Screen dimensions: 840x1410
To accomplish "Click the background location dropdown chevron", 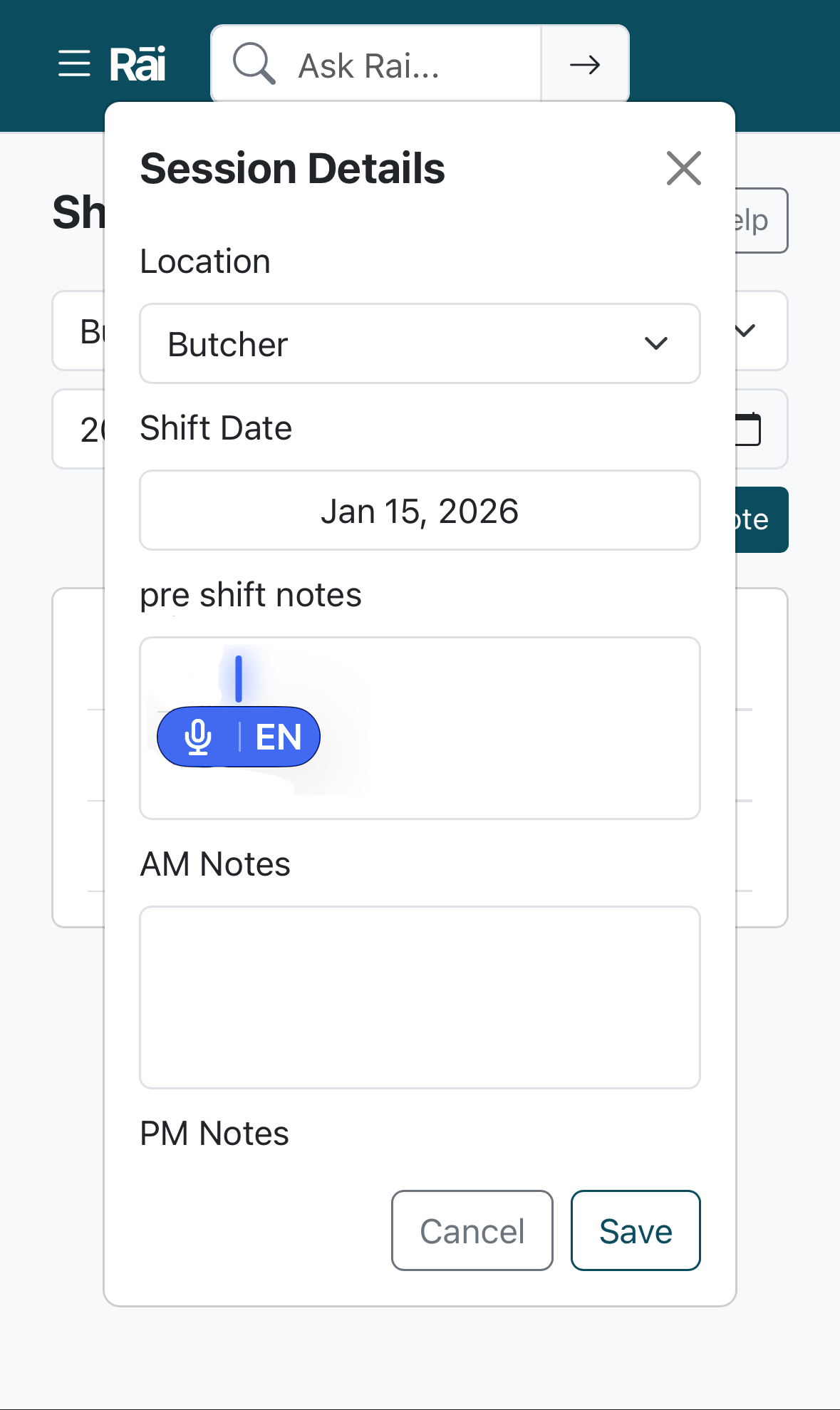I will click(745, 331).
